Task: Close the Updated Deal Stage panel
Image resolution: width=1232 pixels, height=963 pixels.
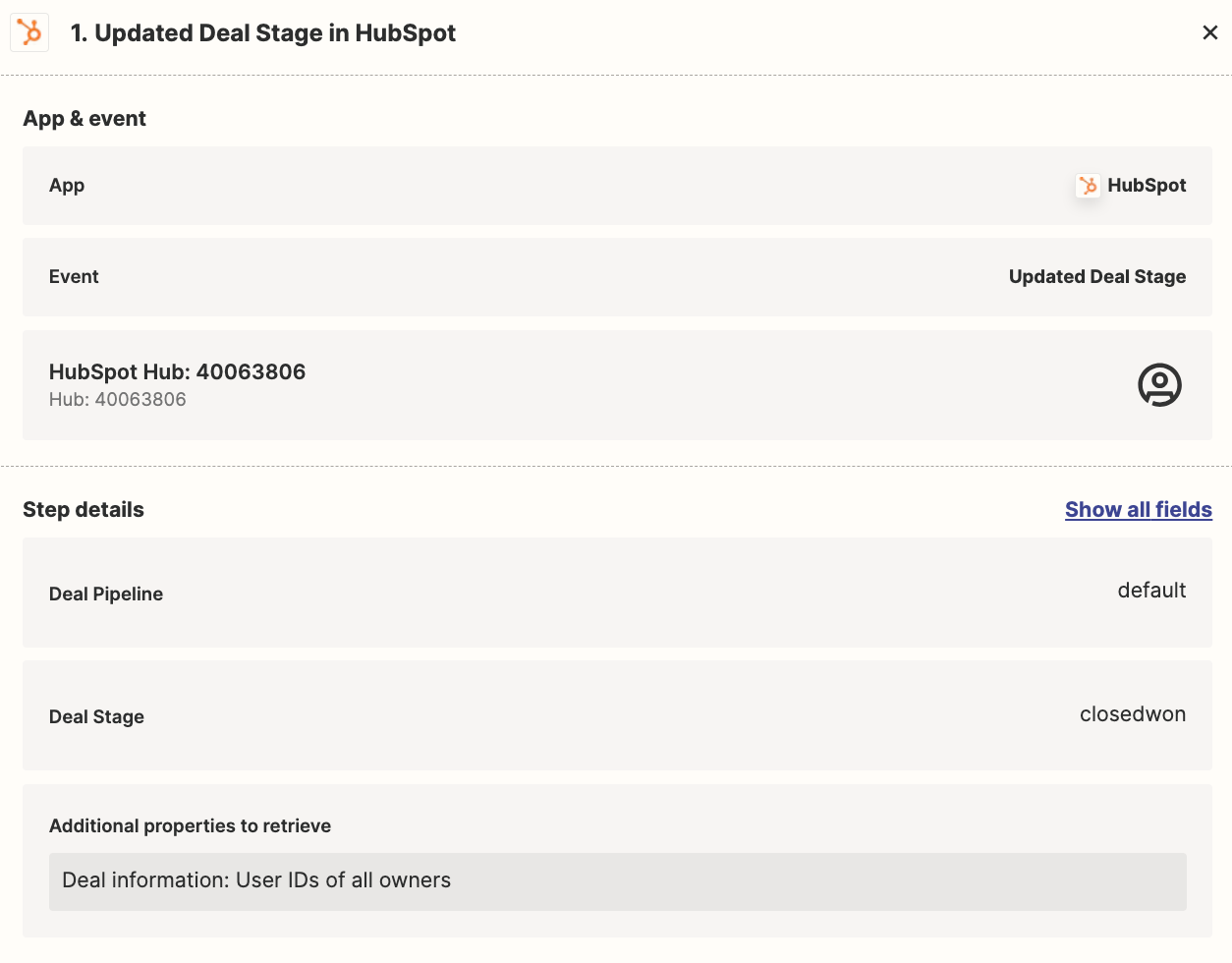Action: 1210,33
